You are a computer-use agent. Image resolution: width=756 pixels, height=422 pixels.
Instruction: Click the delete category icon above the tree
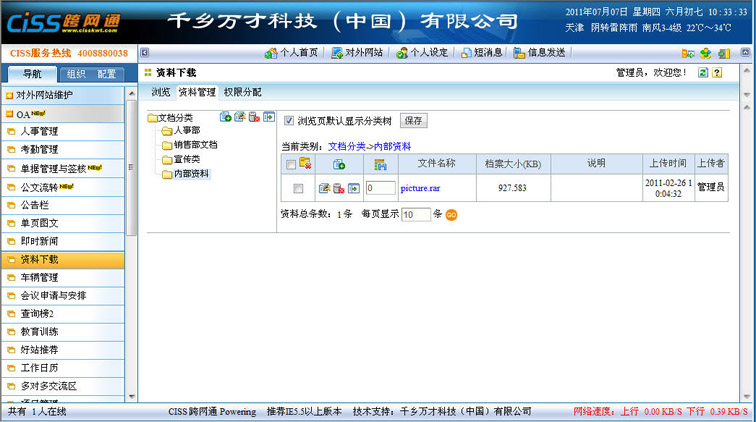[254, 117]
